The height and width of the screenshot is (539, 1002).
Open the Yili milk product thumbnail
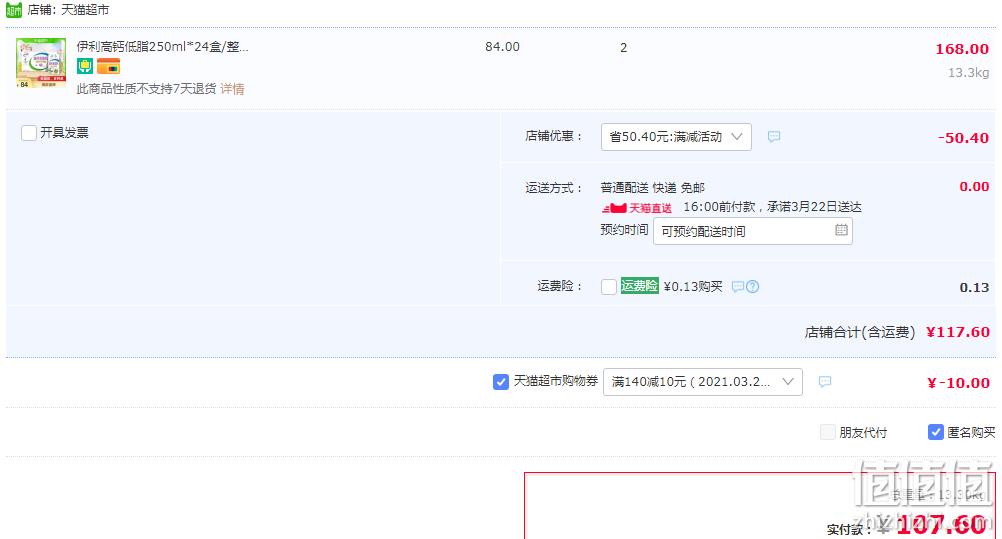pos(40,63)
